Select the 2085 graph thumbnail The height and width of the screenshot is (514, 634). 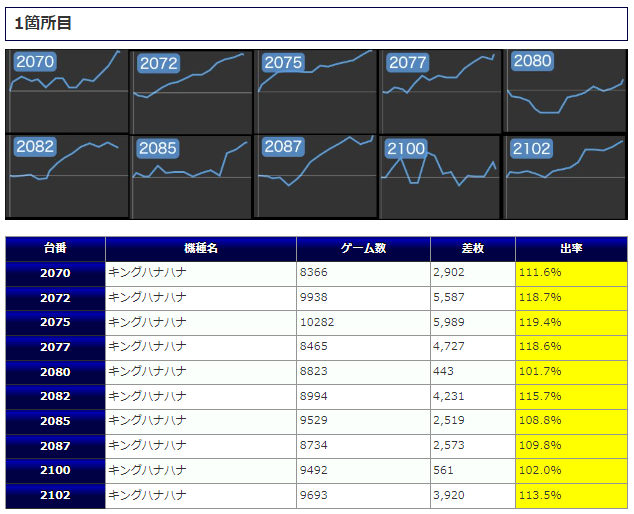[x=191, y=177]
